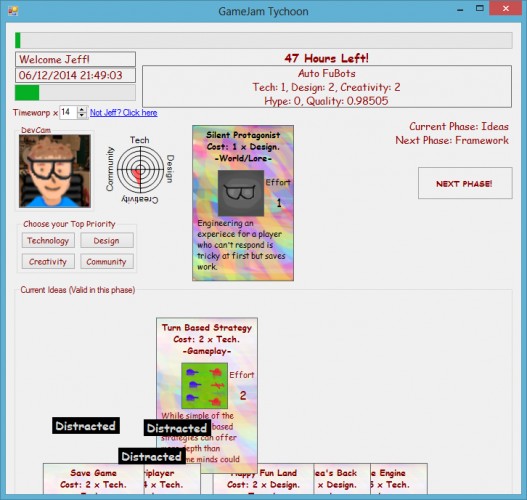Choose Creativity as top priority
The width and height of the screenshot is (527, 500).
click(48, 261)
